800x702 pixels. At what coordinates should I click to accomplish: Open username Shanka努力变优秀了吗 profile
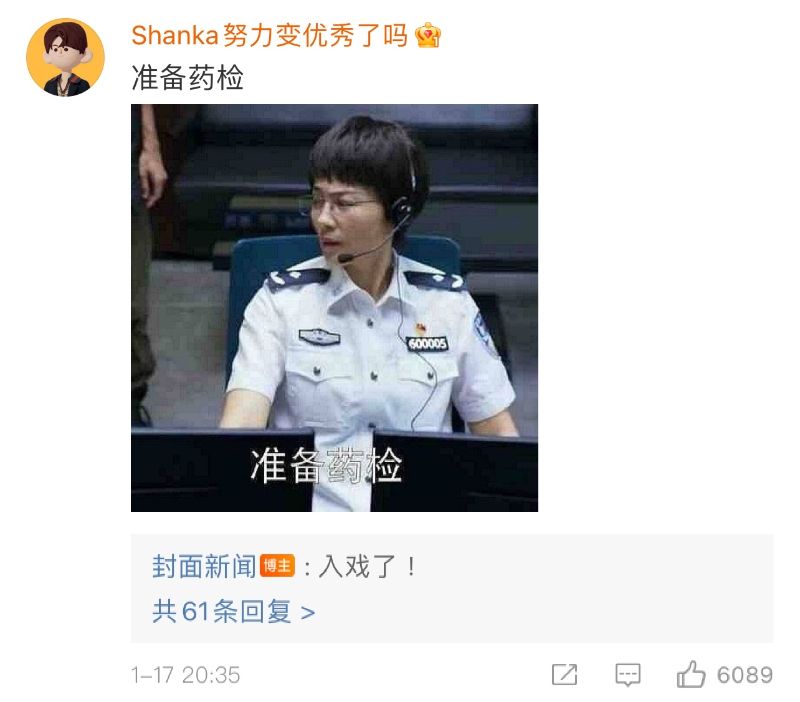(x=269, y=36)
